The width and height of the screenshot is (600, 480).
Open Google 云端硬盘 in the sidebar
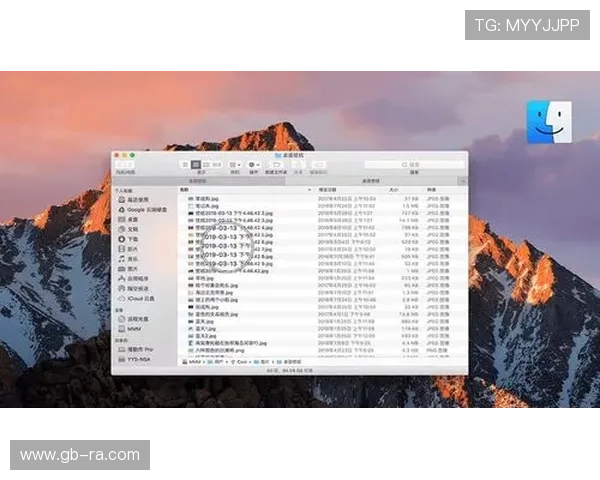[x=143, y=208]
